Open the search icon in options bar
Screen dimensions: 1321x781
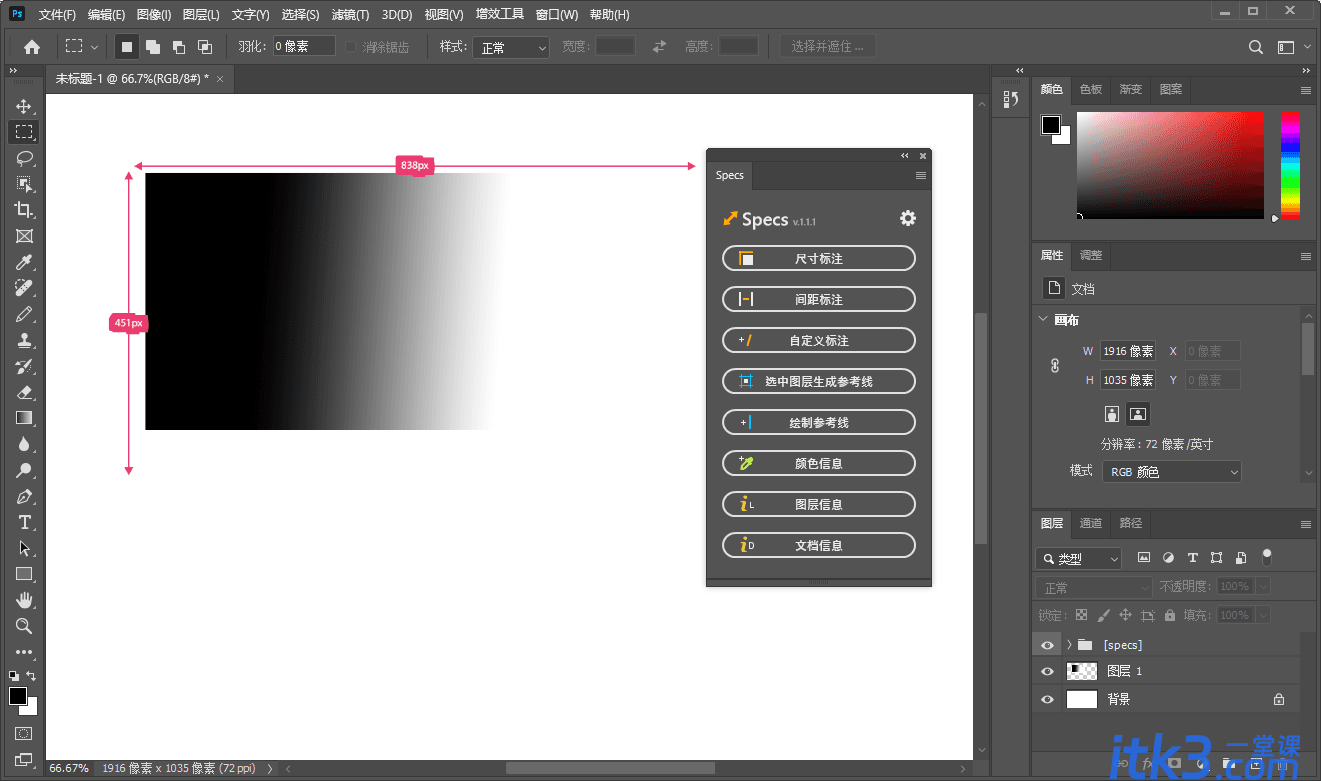1256,47
